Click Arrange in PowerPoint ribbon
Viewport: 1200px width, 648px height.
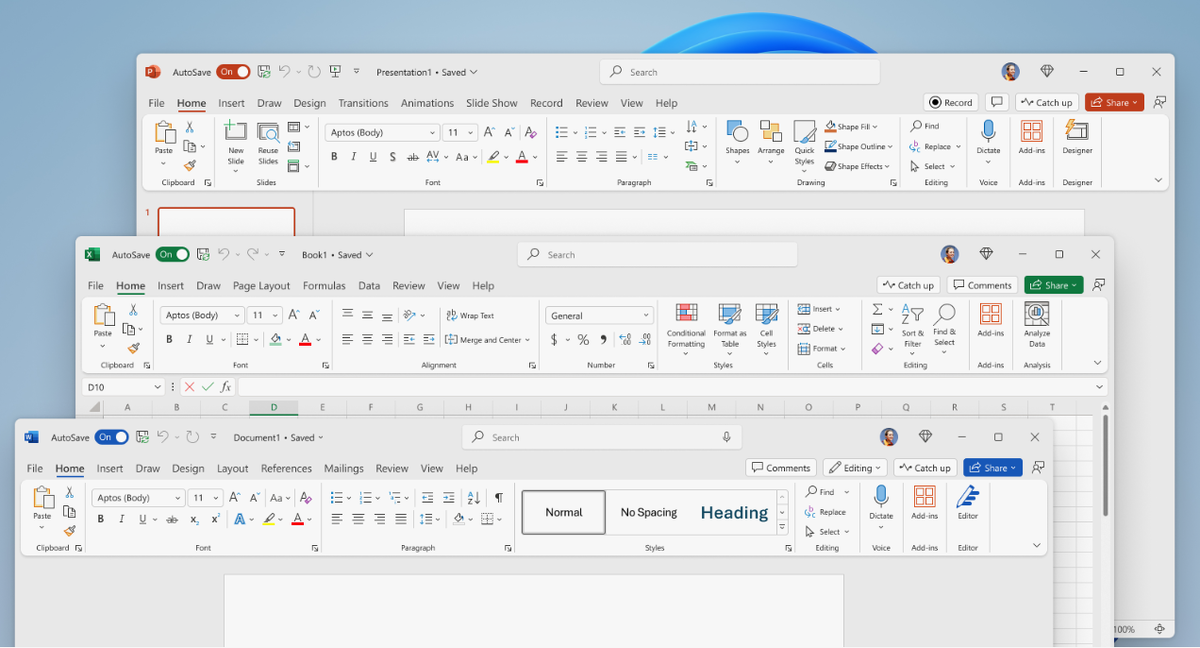click(771, 140)
